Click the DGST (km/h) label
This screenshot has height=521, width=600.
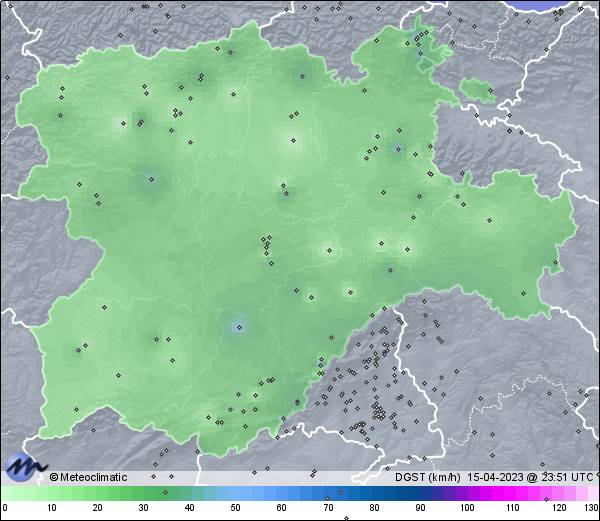(428, 477)
